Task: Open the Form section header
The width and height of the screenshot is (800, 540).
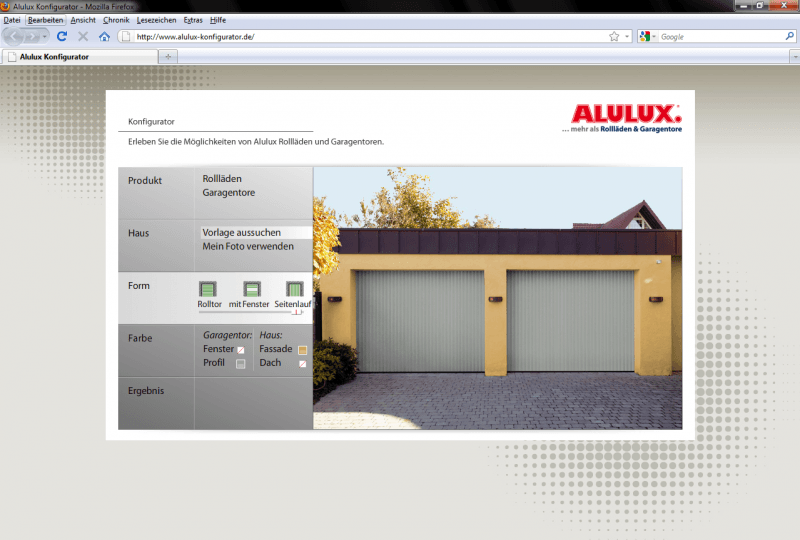Action: click(x=139, y=286)
